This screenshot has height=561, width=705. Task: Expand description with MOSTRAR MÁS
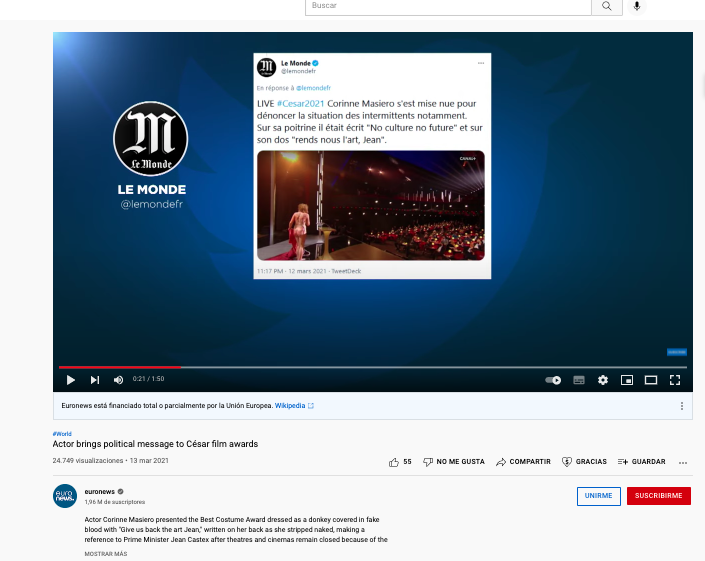pos(106,554)
